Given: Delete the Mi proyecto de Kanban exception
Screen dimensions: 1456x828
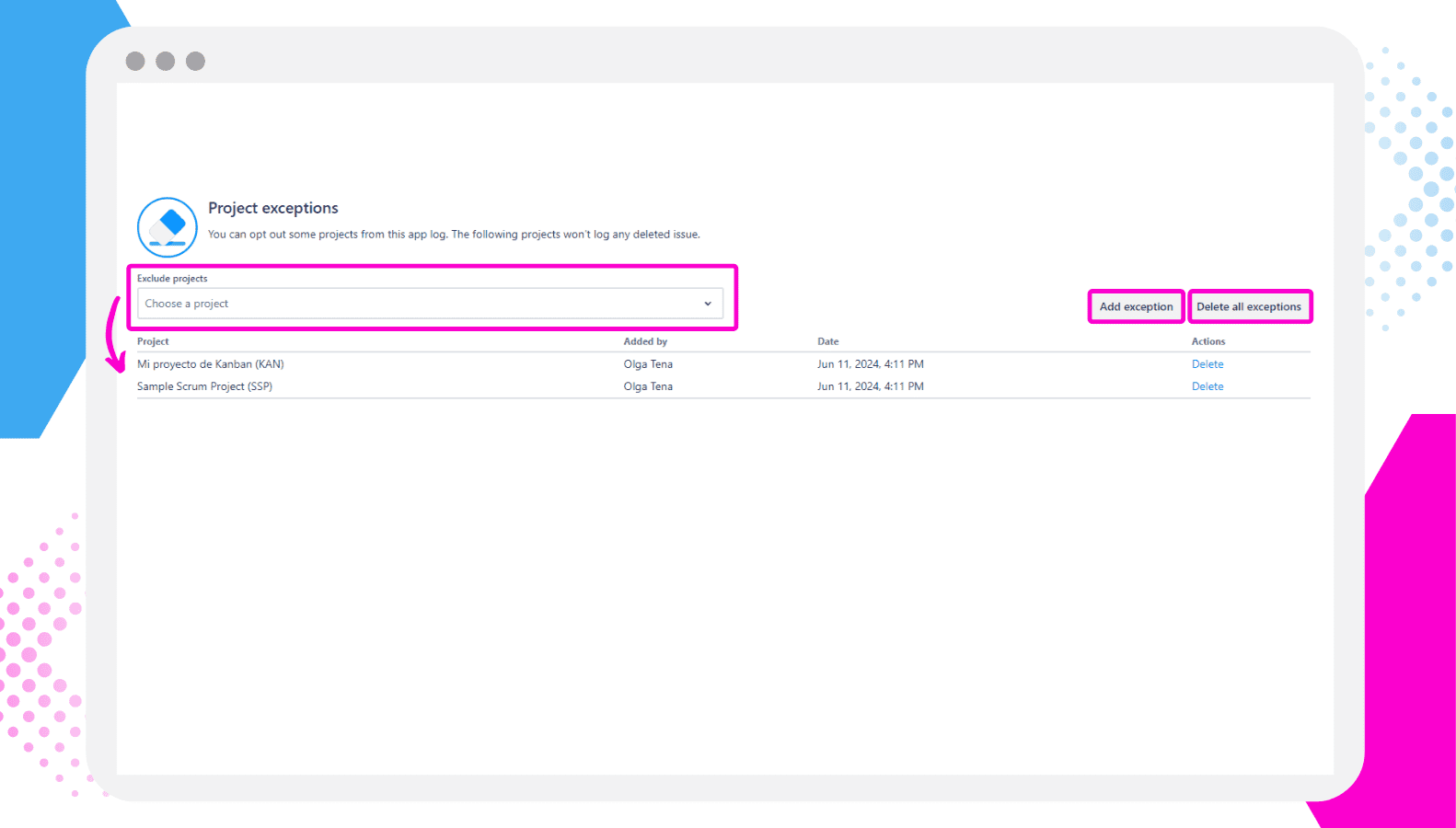Looking at the screenshot, I should 1207,364.
